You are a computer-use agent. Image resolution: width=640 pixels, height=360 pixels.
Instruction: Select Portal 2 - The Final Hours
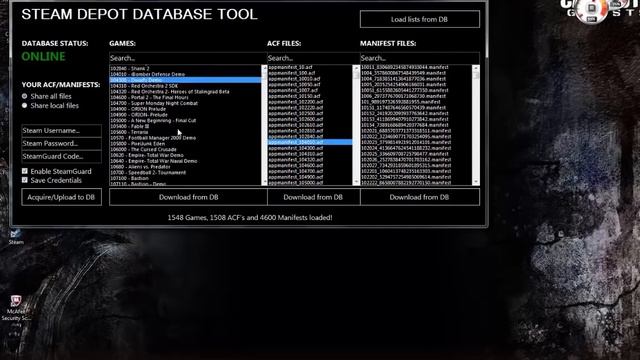(185, 98)
